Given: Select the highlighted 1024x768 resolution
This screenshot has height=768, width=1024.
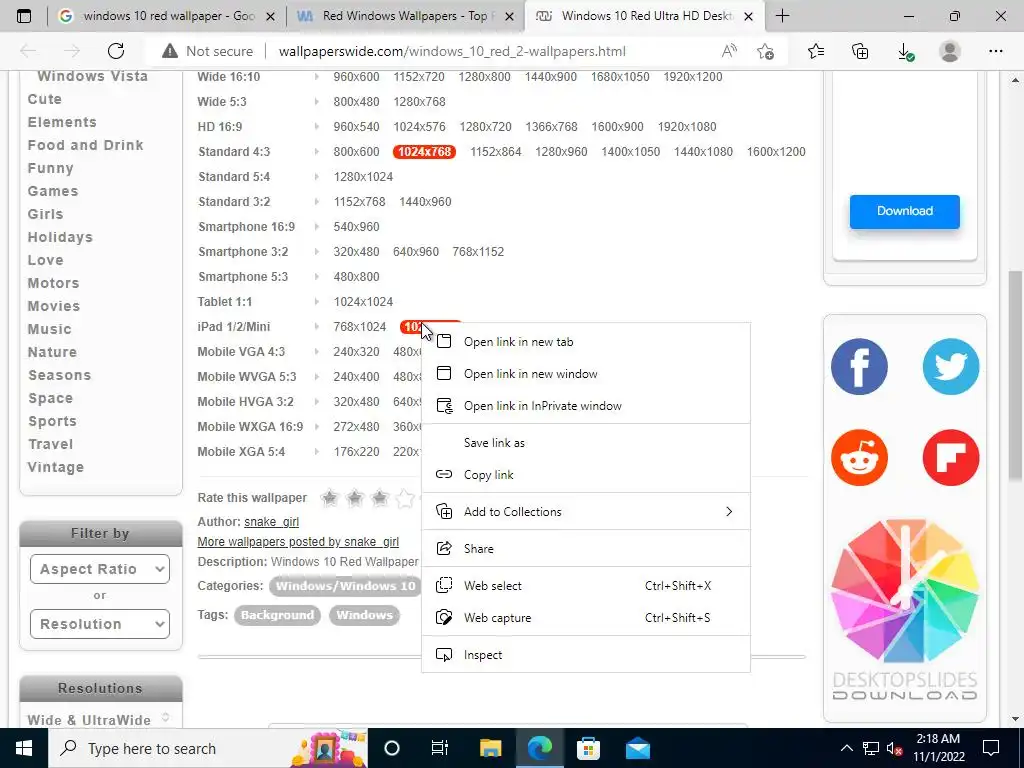Looking at the screenshot, I should pyautogui.click(x=424, y=152).
